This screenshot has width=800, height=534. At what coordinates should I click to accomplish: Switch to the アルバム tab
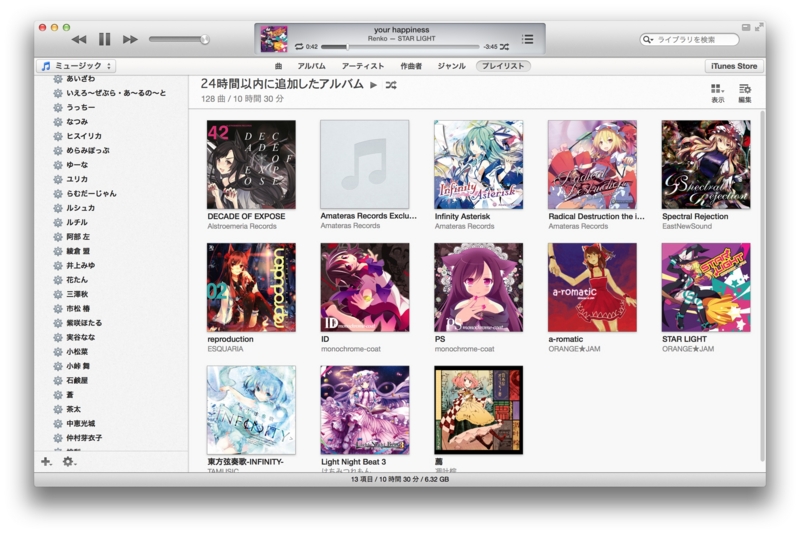click(311, 66)
